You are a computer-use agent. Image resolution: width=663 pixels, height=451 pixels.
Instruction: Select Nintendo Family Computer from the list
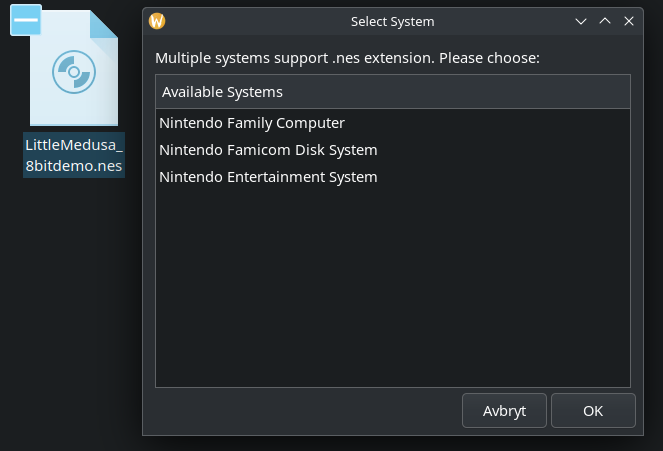[252, 123]
